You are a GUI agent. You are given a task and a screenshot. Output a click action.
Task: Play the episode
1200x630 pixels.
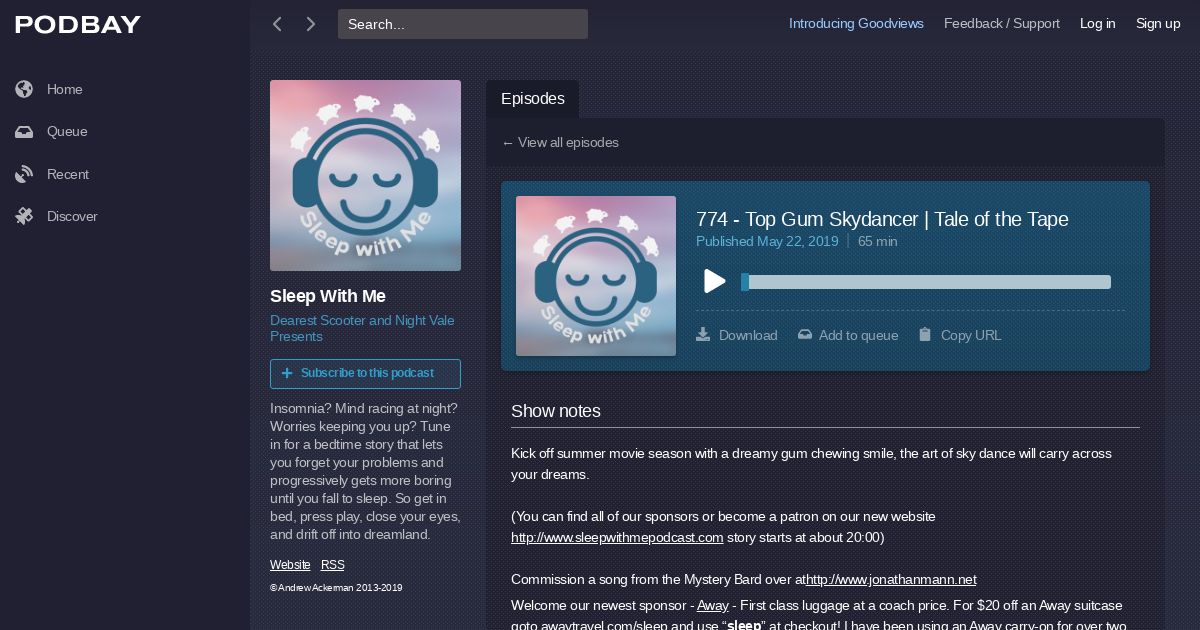point(714,282)
